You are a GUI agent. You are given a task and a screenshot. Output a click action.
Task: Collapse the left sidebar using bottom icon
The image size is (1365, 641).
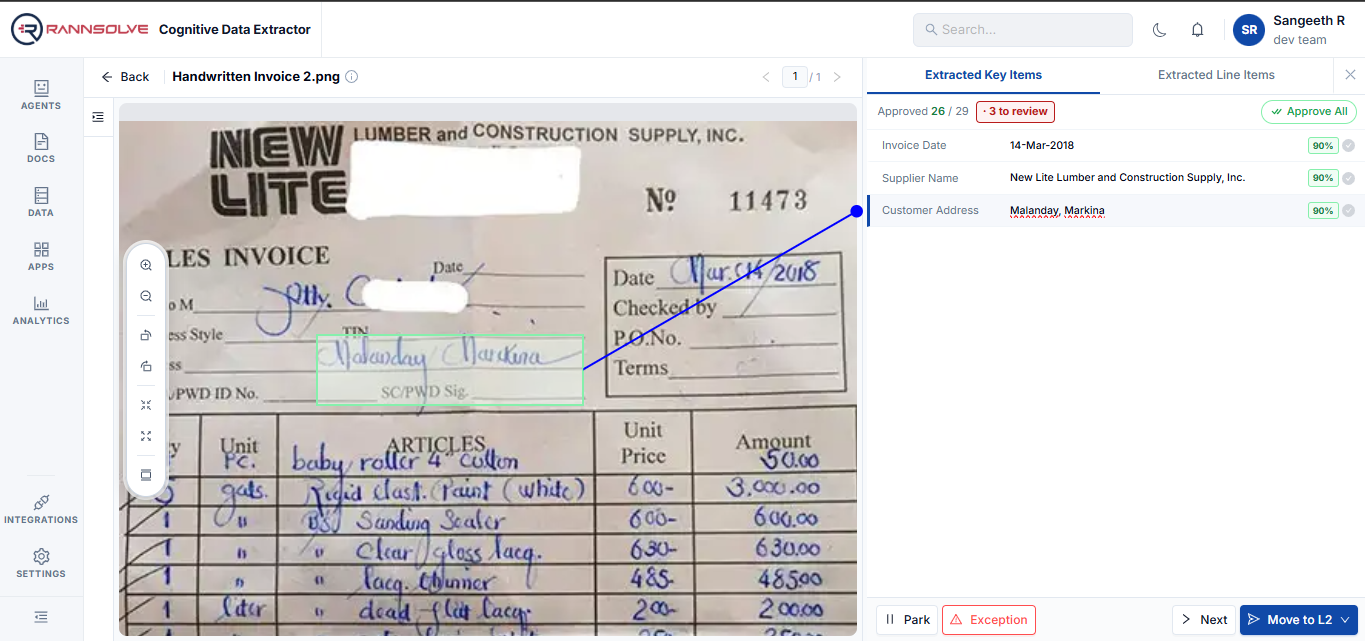tap(41, 617)
